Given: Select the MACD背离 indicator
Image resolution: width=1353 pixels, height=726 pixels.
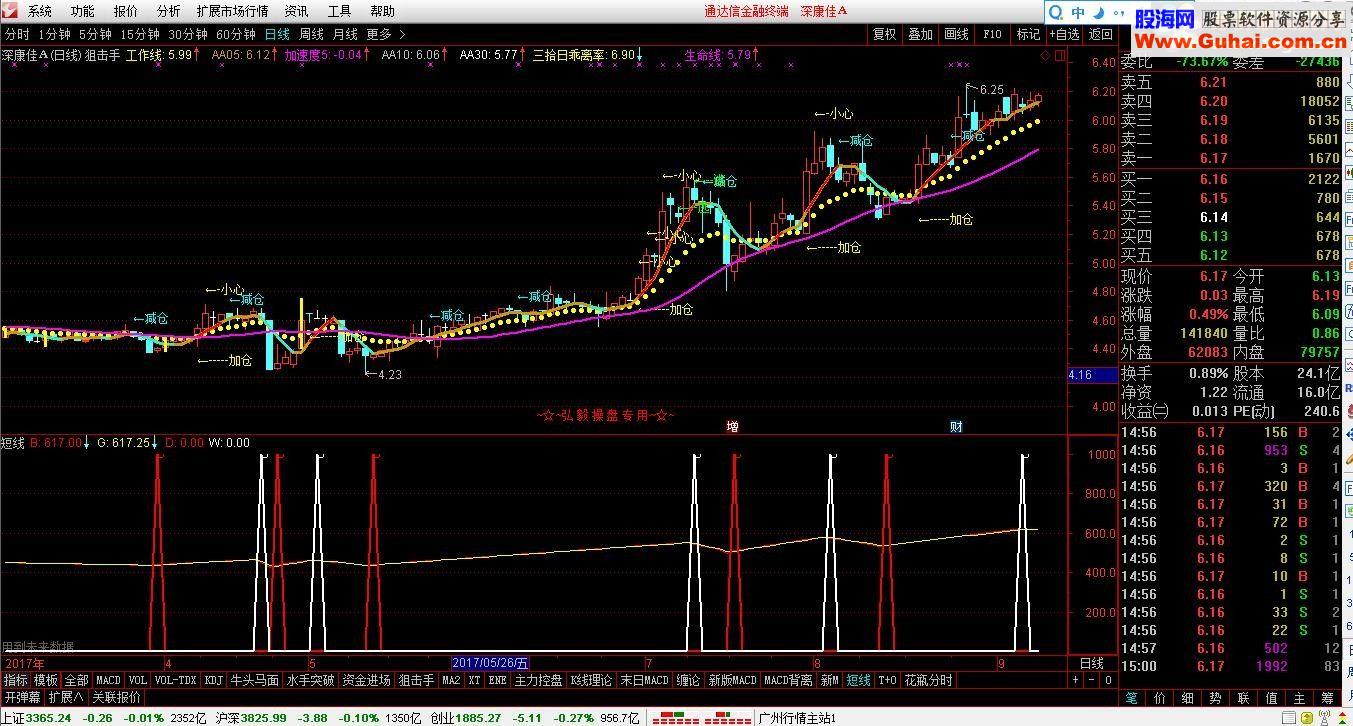Looking at the screenshot, I should 788,680.
